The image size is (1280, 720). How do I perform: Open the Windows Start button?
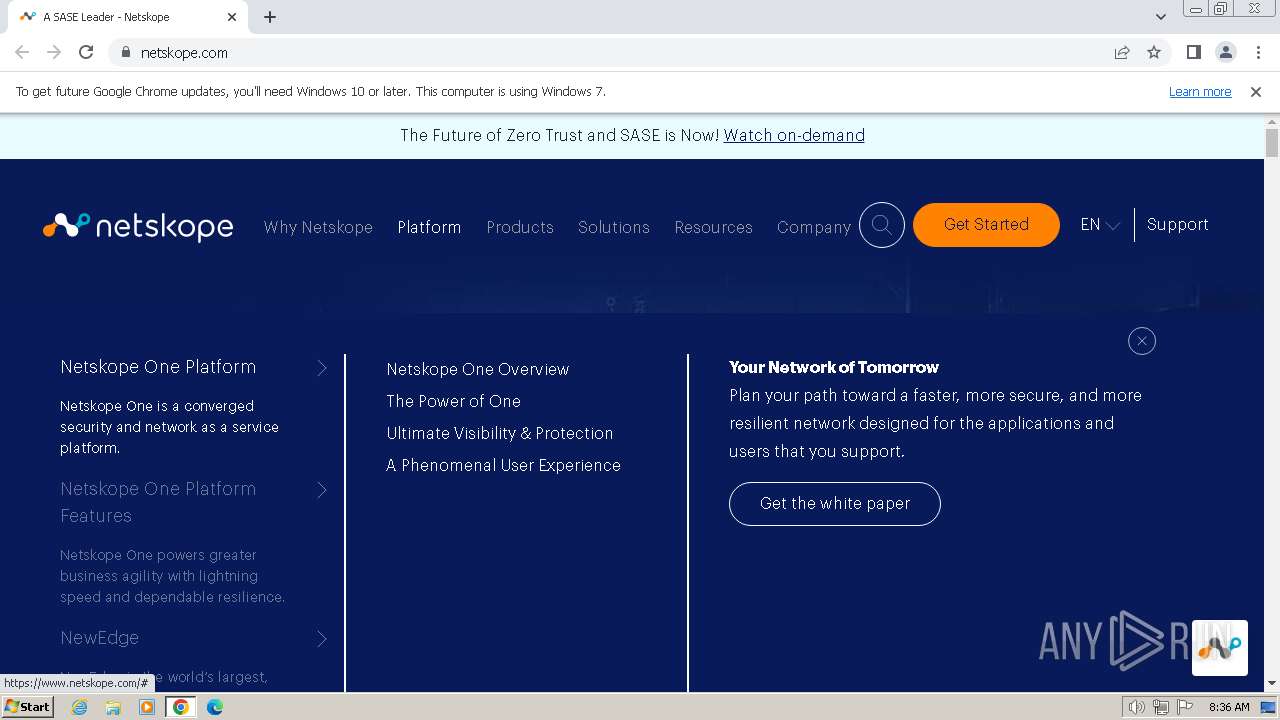point(28,706)
